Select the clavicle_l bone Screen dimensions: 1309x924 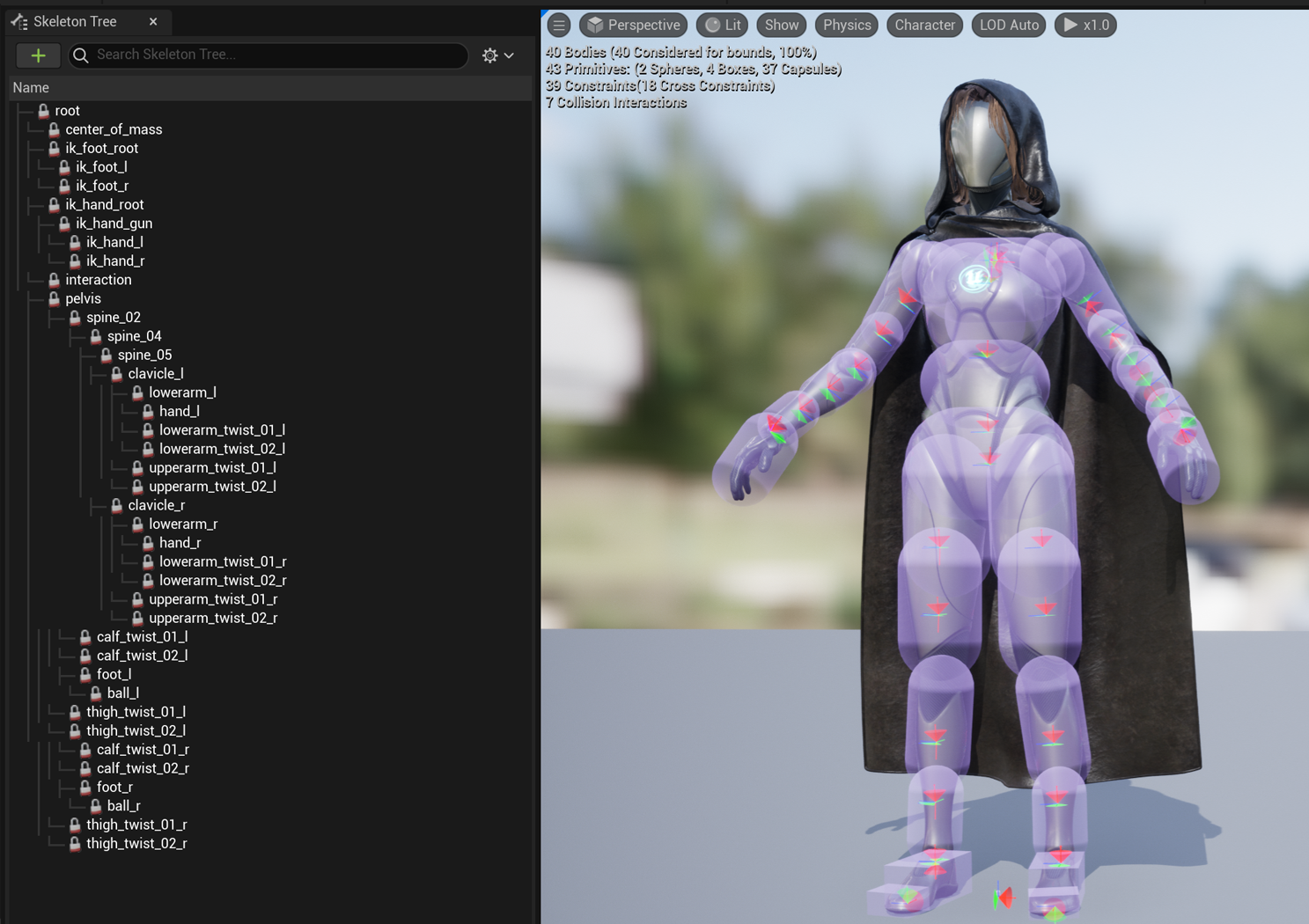click(x=155, y=374)
